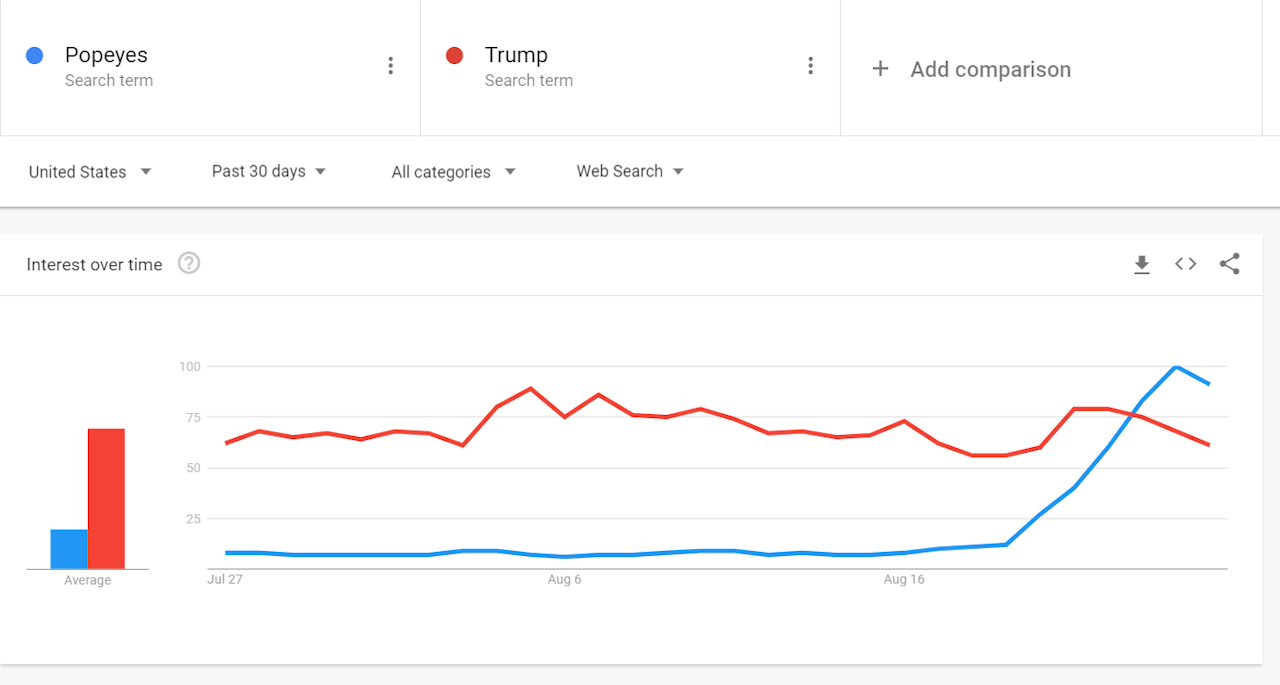Click the Aug 6 date label
1280x685 pixels.
pos(564,580)
